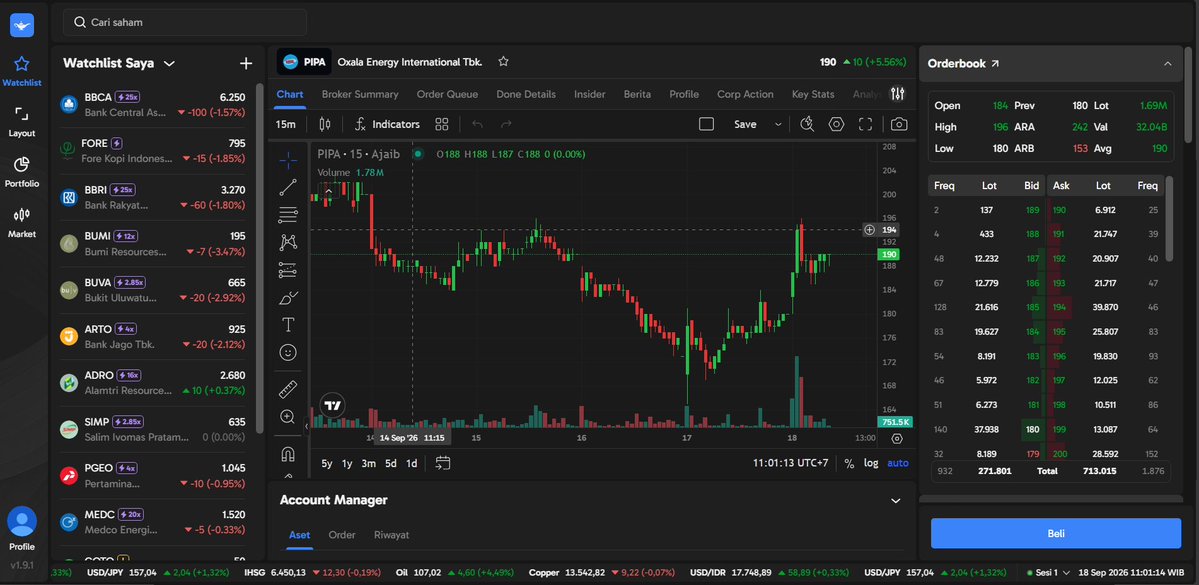This screenshot has height=585, width=1199.
Task: Open the emoji icons tool
Action: coord(288,353)
